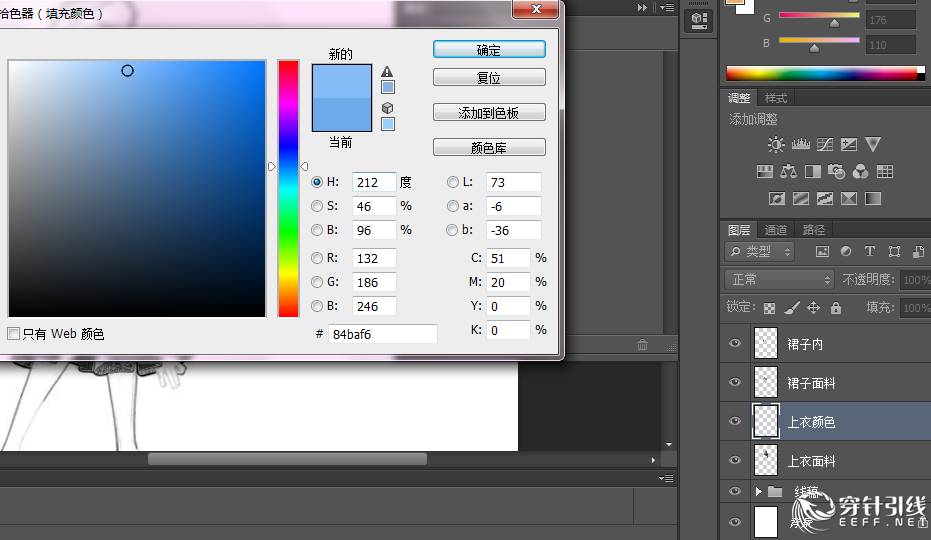Filter layers by text type (T icon)
Viewport: 931px width, 540px height.
[869, 252]
